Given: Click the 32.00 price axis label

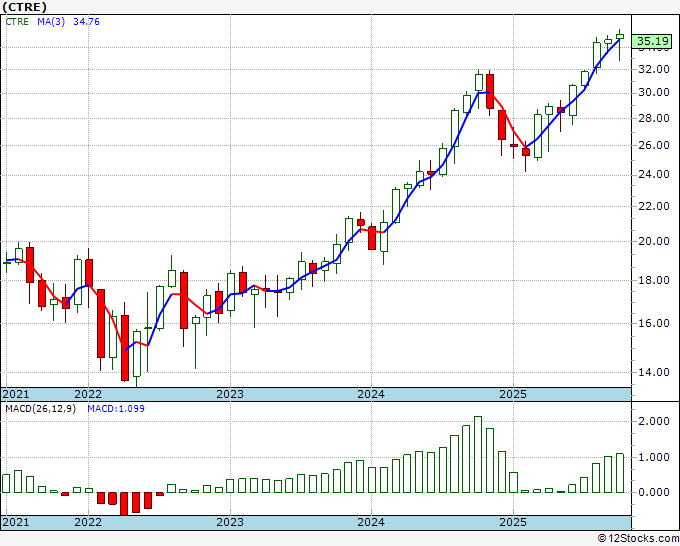Looking at the screenshot, I should pos(654,69).
